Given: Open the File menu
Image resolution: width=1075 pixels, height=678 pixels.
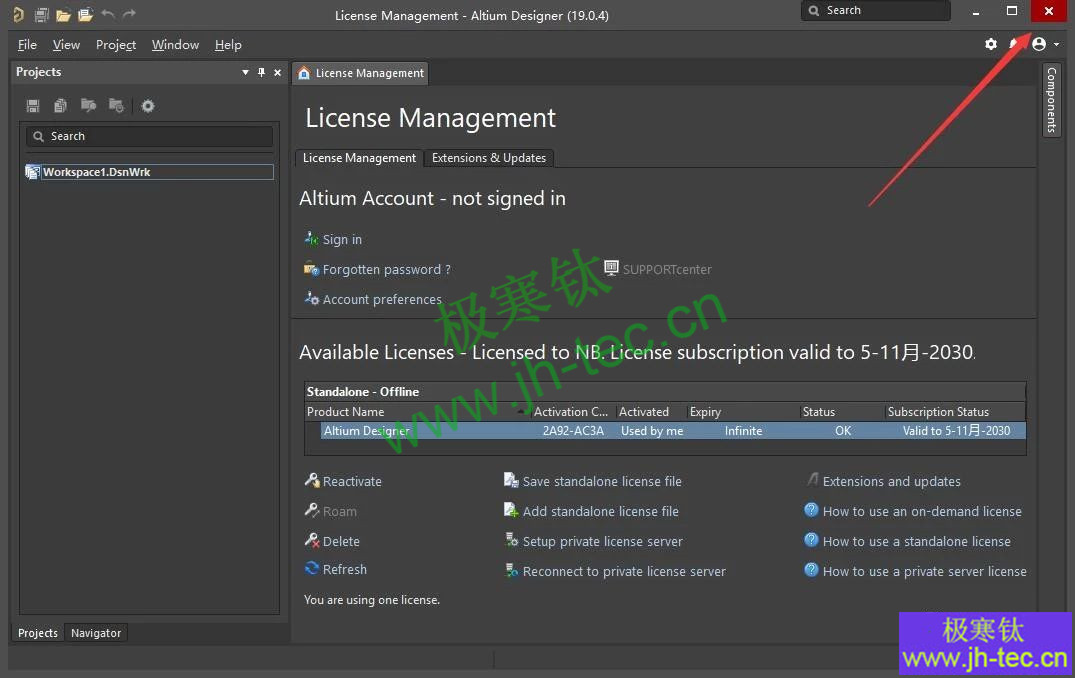Looking at the screenshot, I should tap(27, 45).
